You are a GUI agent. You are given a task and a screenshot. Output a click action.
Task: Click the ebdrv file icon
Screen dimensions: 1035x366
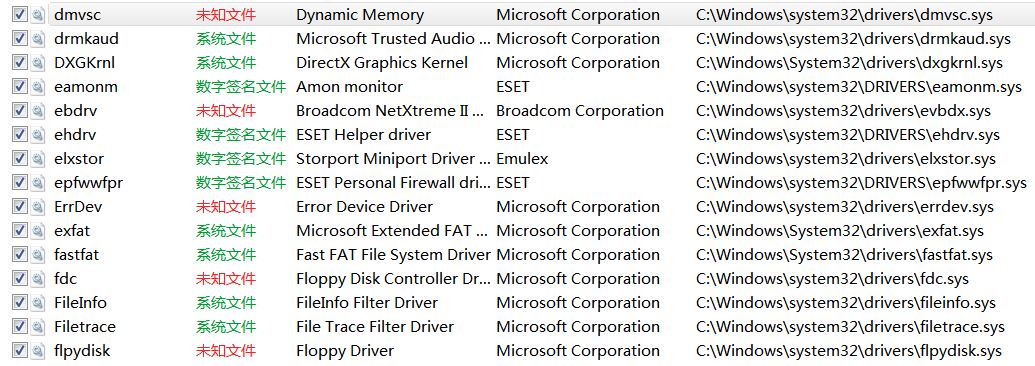[x=39, y=111]
